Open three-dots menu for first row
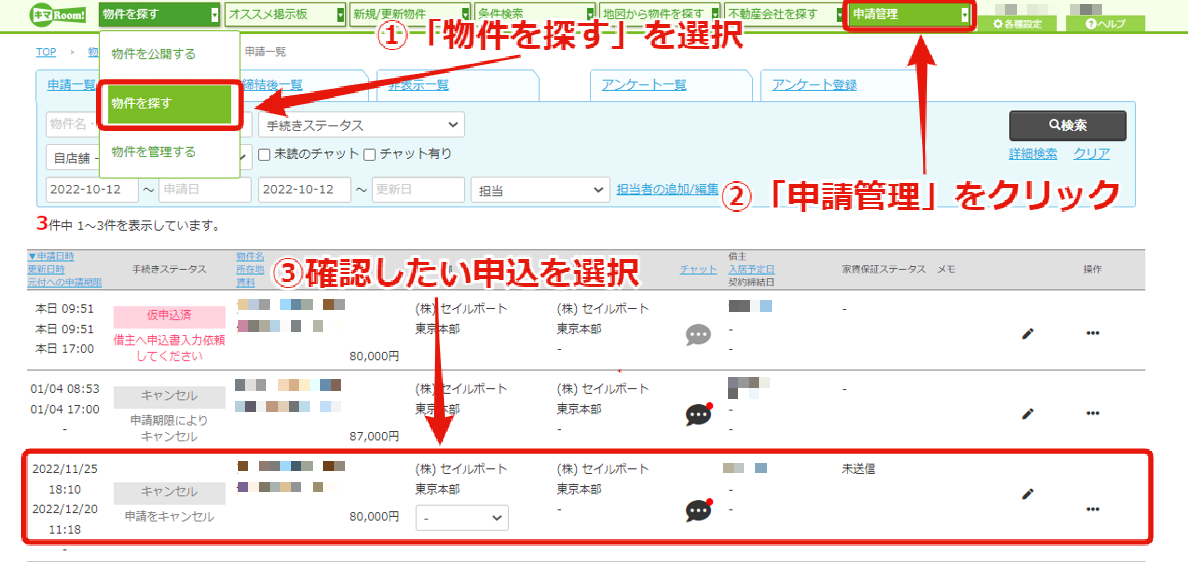Image resolution: width=1188 pixels, height=562 pixels. 1093,333
